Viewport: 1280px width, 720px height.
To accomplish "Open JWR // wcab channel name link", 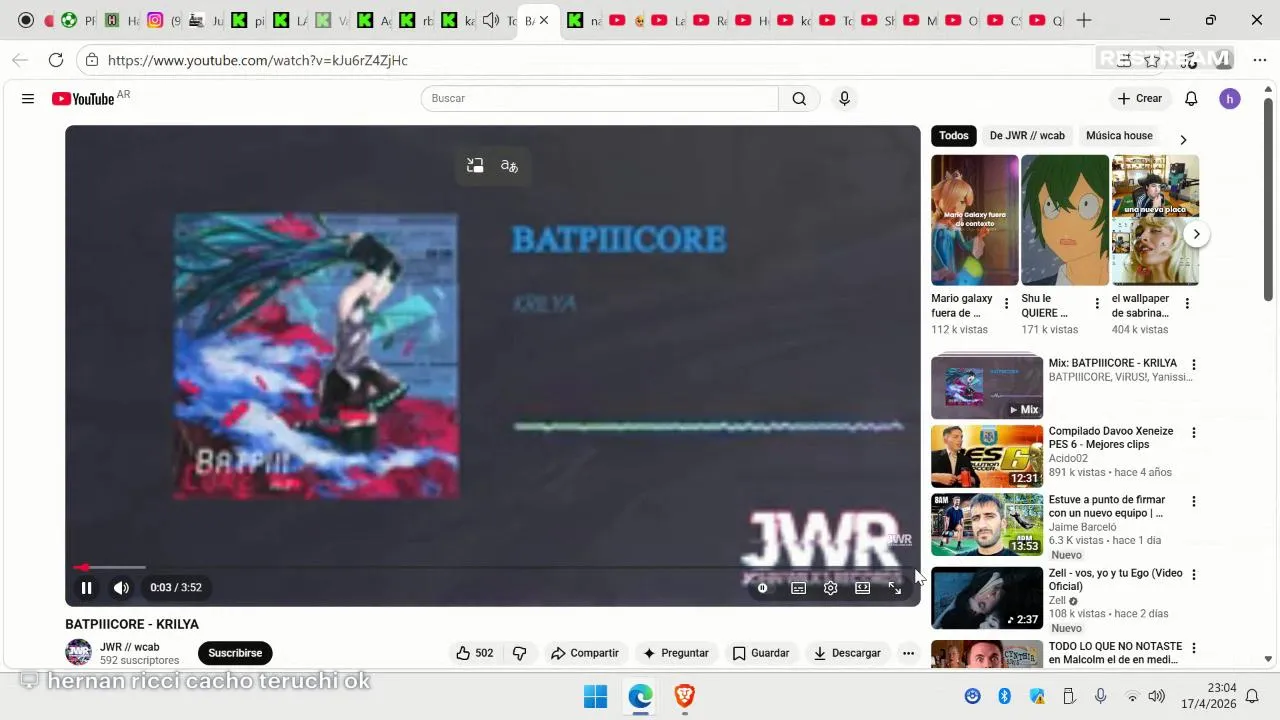I will [x=129, y=647].
